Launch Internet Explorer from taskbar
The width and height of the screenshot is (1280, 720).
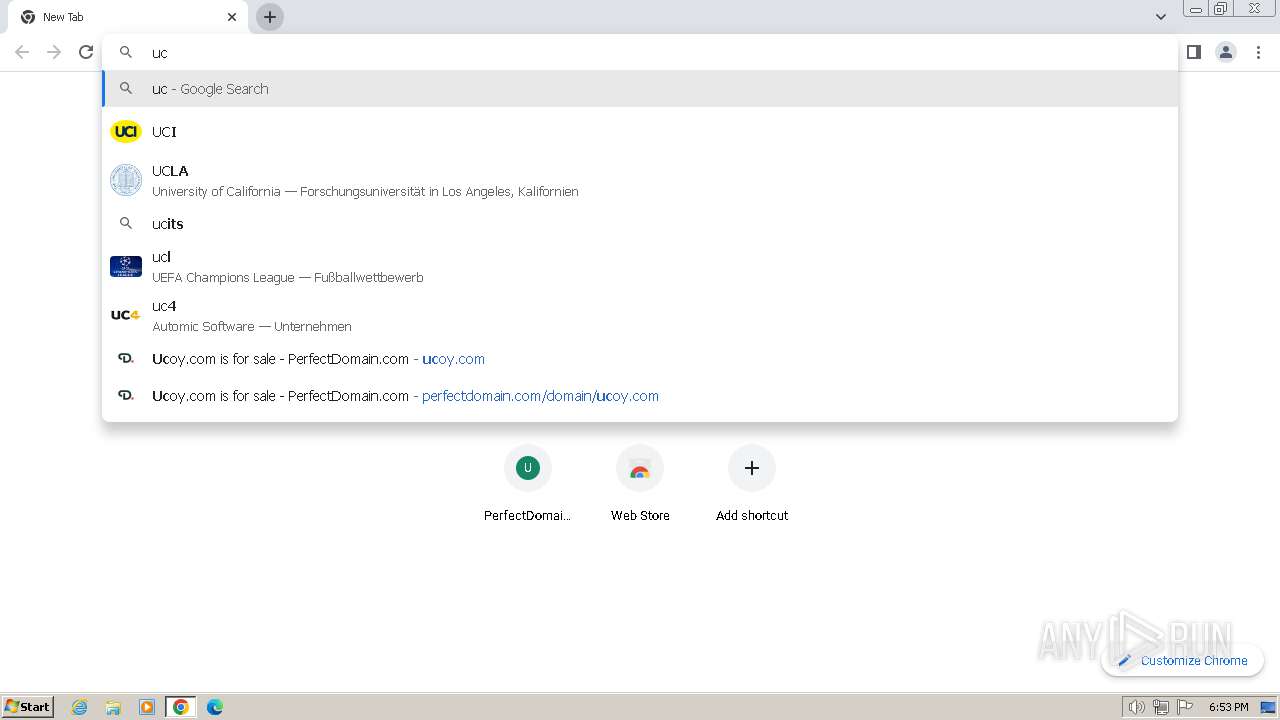tap(80, 707)
